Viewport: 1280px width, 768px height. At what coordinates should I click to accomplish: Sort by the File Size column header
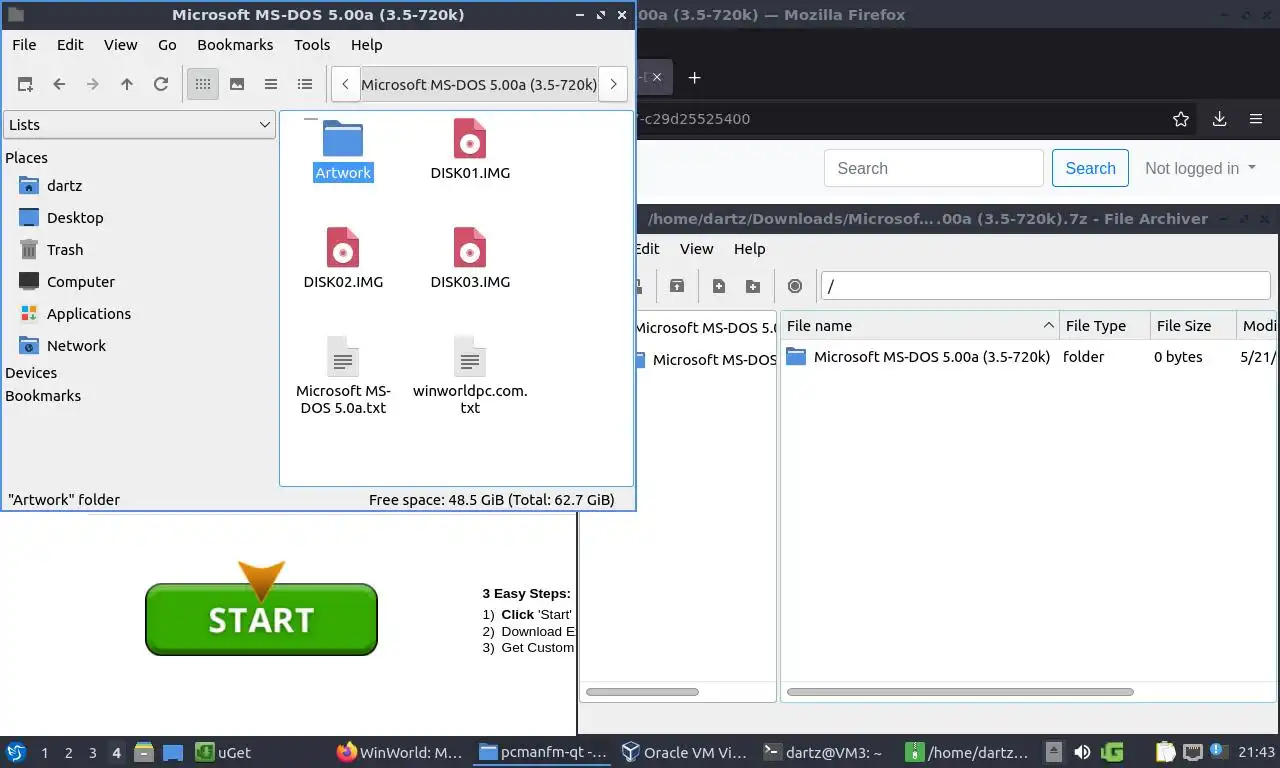tap(1194, 326)
